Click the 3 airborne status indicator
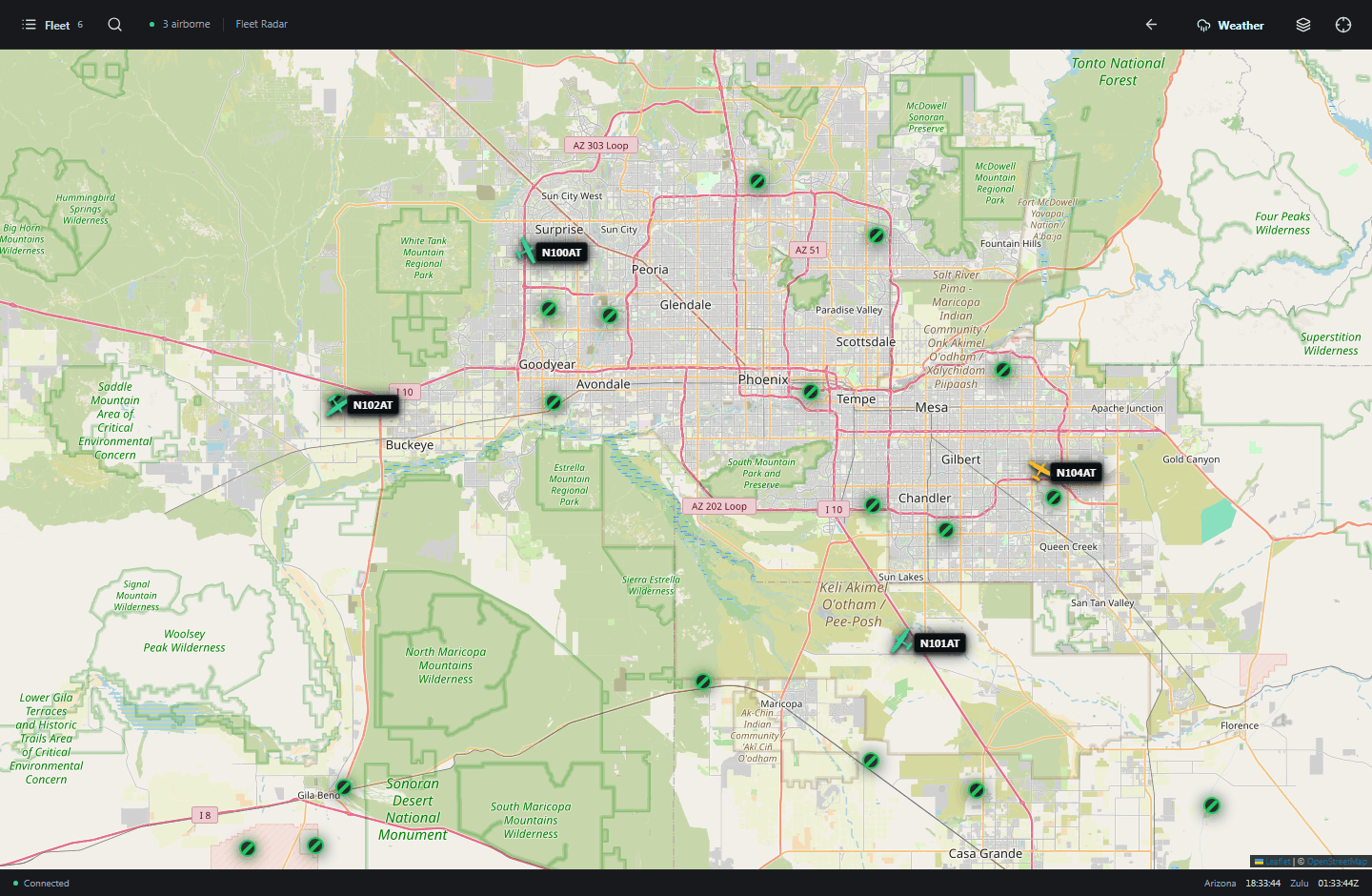 pyautogui.click(x=179, y=25)
